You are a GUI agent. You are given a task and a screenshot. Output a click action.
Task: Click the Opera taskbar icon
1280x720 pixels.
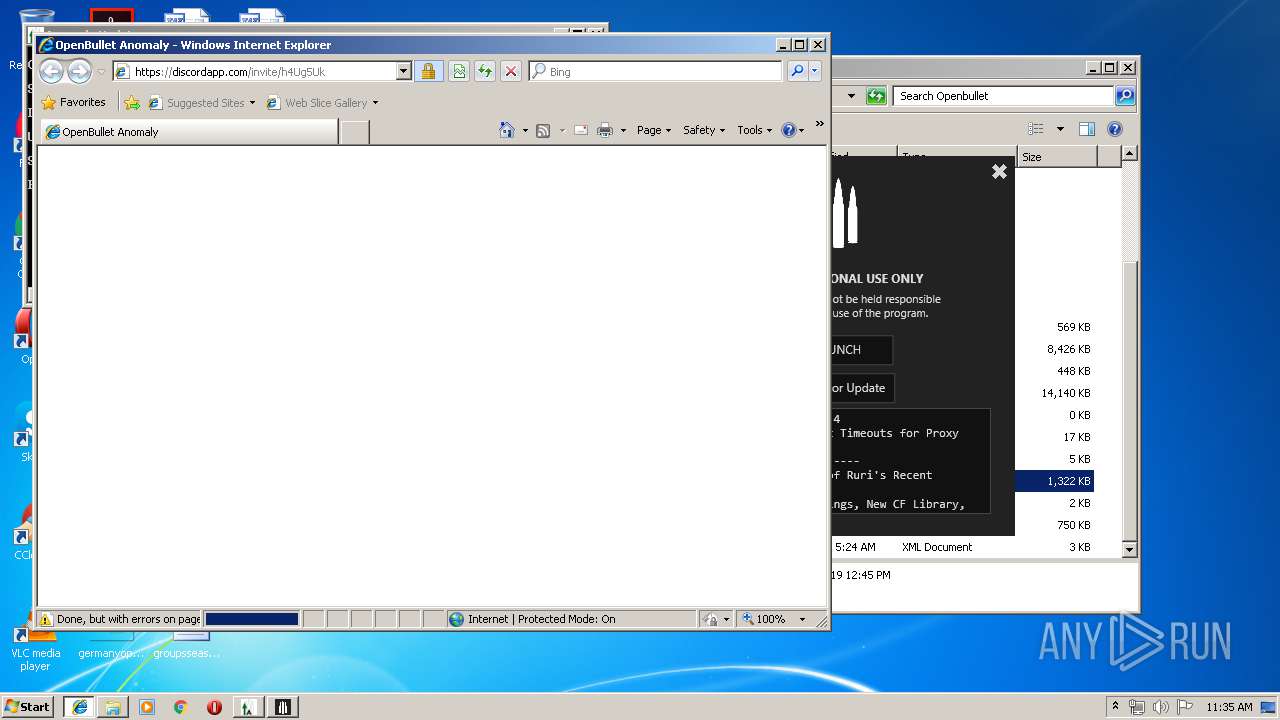214,707
